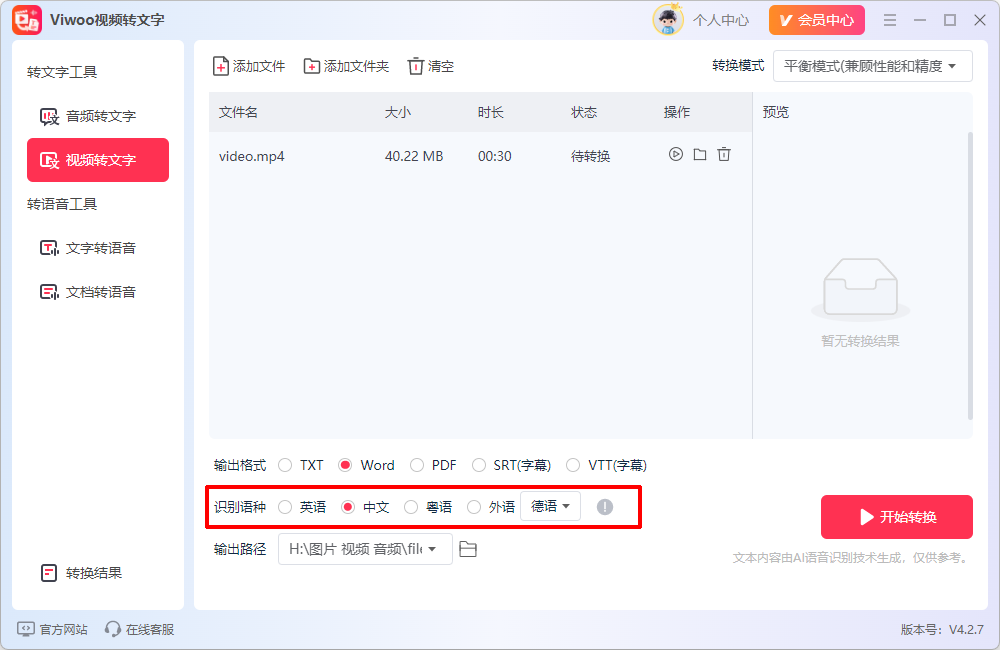Screen dimensions: 1000x650
Task: Browse output folder with folder icon
Action: (468, 549)
